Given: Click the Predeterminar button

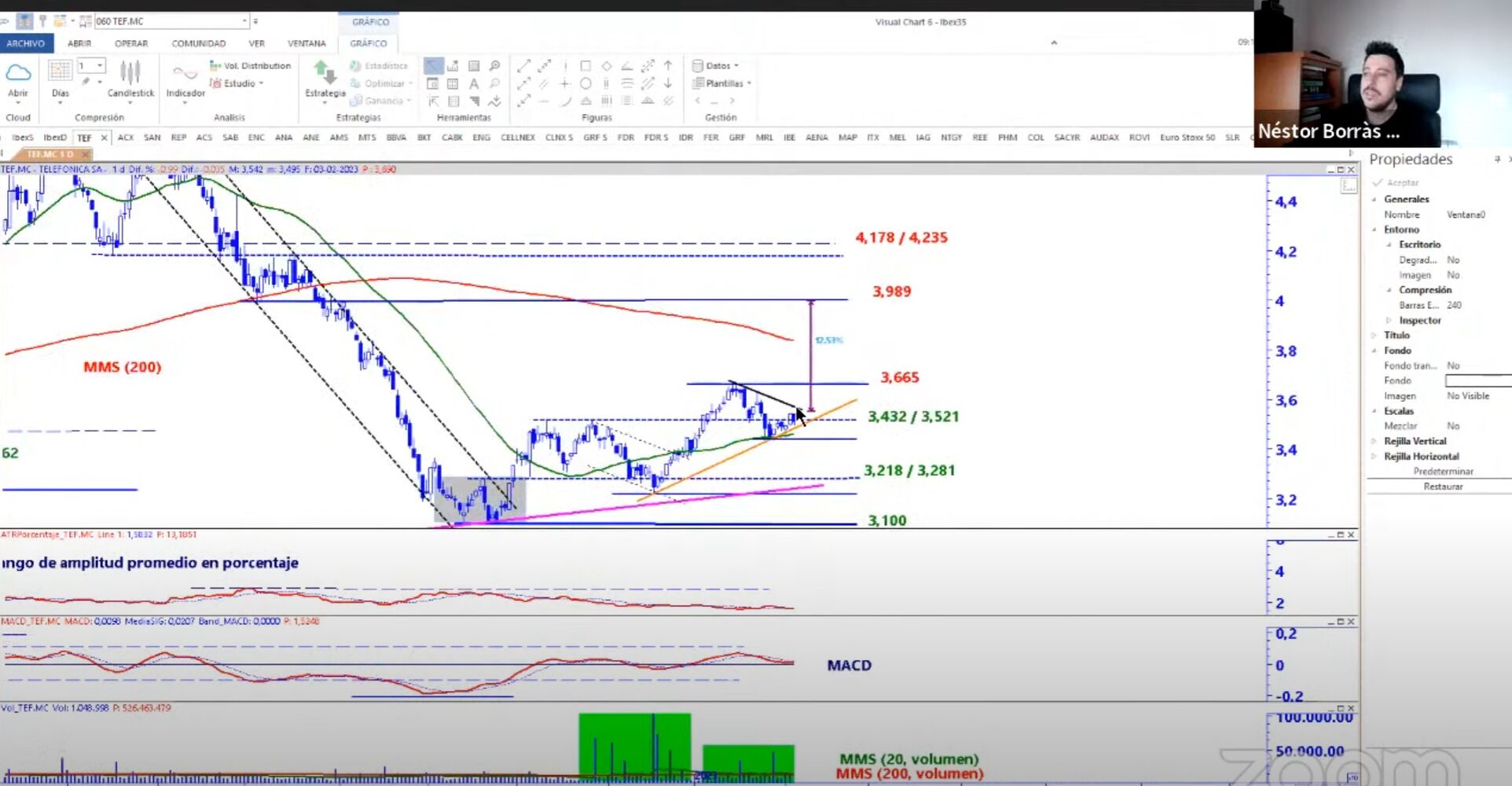Looking at the screenshot, I should (1443, 472).
